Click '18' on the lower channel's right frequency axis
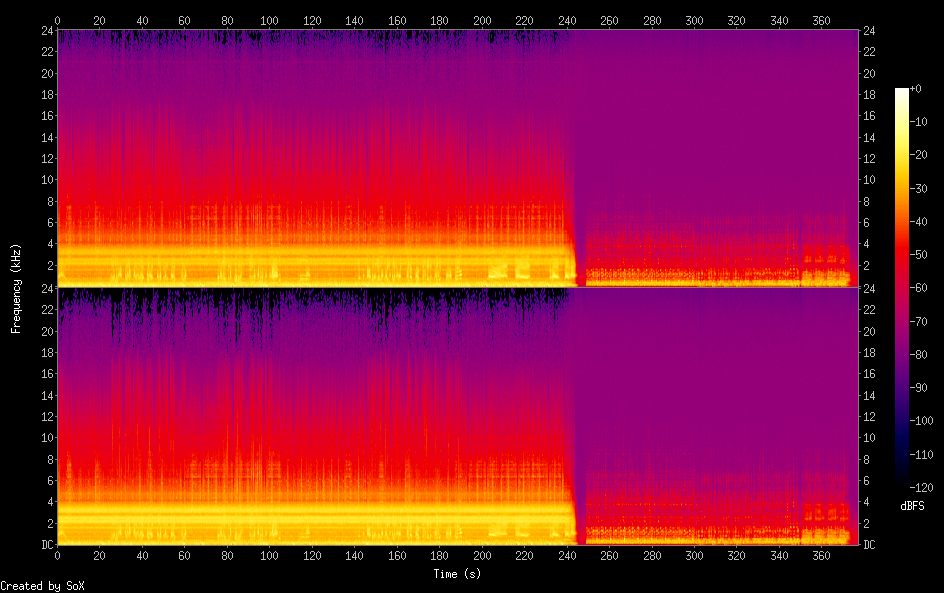The height and width of the screenshot is (593, 944). 869,353
